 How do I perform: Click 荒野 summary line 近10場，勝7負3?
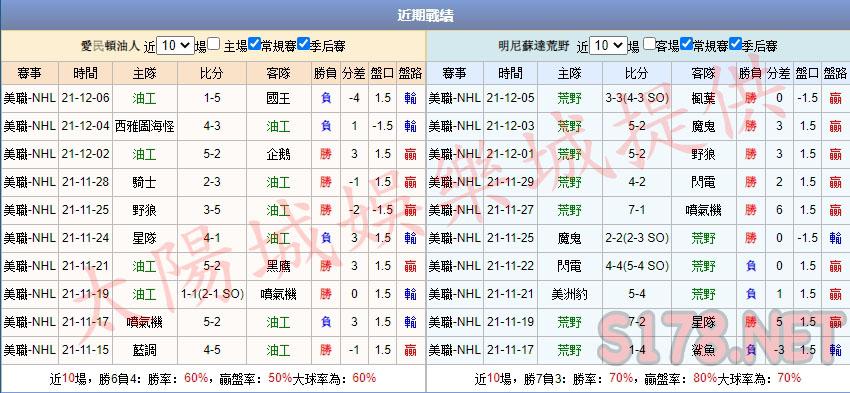pos(638,378)
